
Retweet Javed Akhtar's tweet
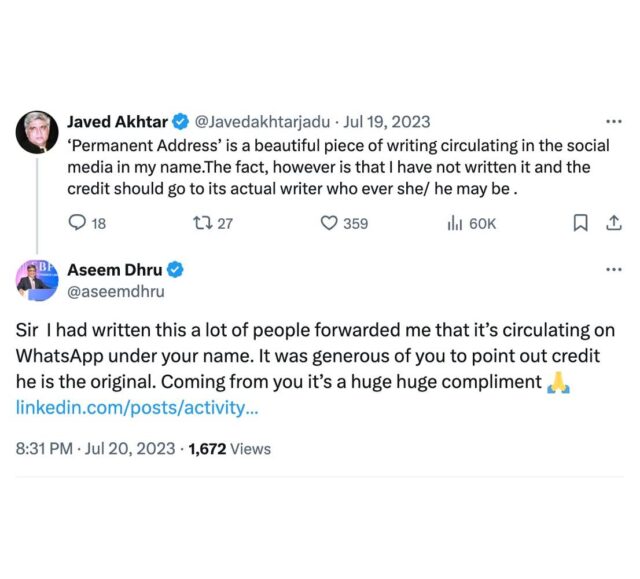(202, 223)
